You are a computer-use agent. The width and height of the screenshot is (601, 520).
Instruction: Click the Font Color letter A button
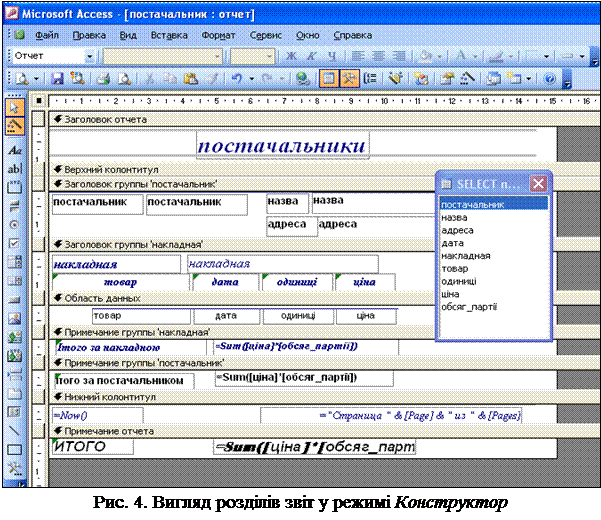[x=461, y=56]
